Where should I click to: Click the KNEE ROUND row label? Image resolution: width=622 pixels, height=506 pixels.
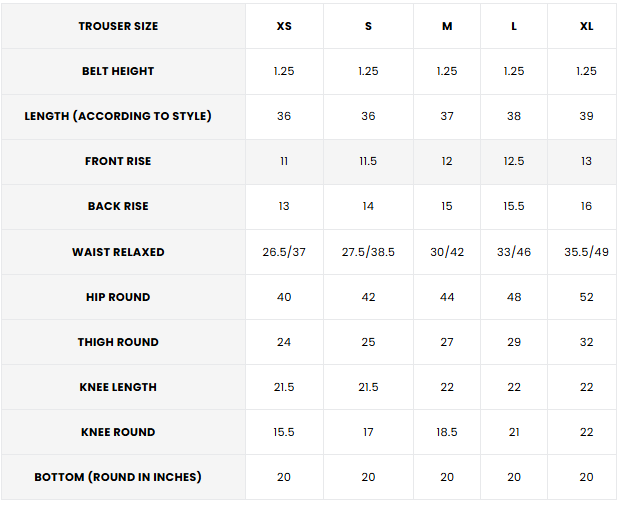click(x=118, y=432)
